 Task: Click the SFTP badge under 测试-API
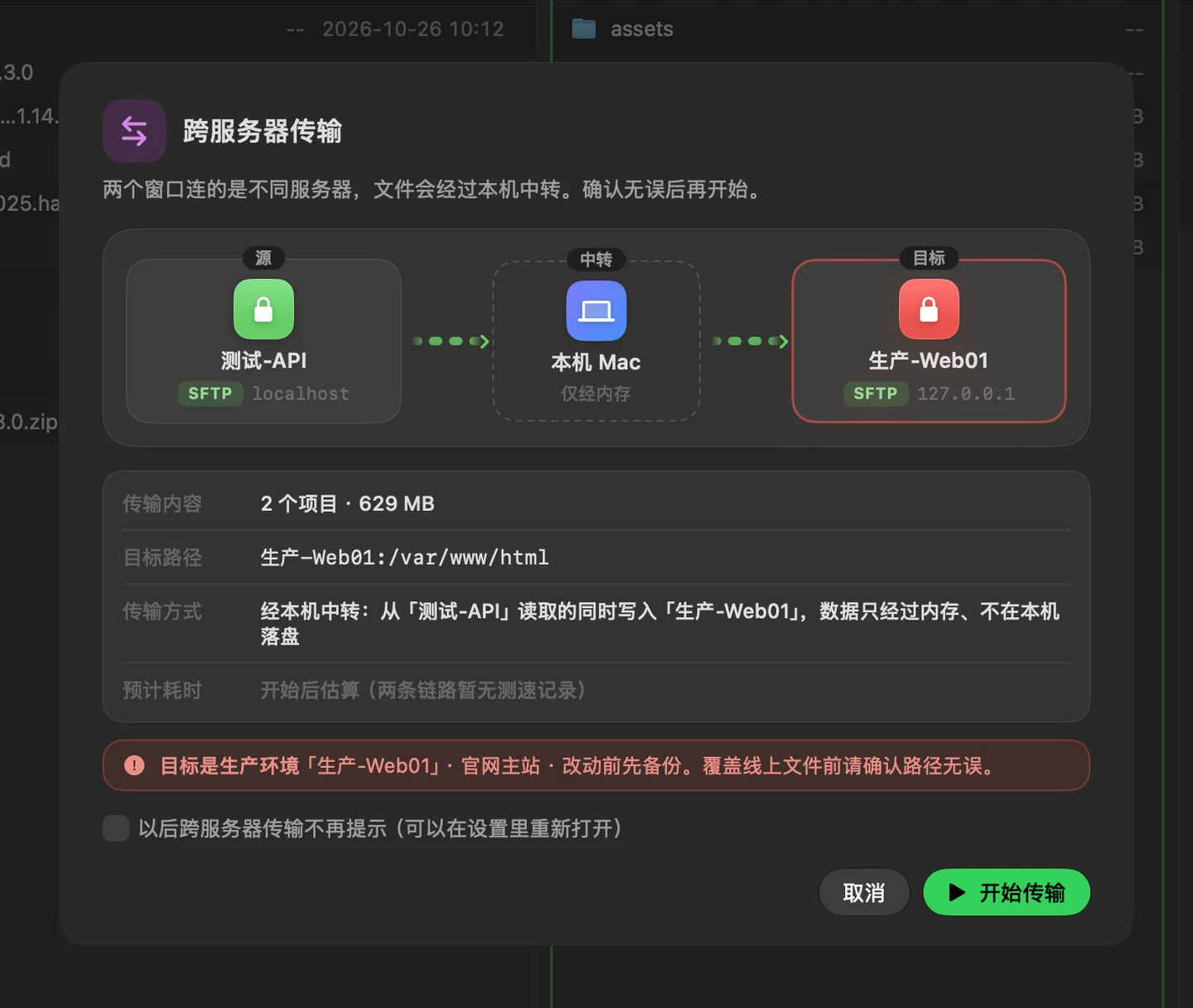(x=210, y=393)
